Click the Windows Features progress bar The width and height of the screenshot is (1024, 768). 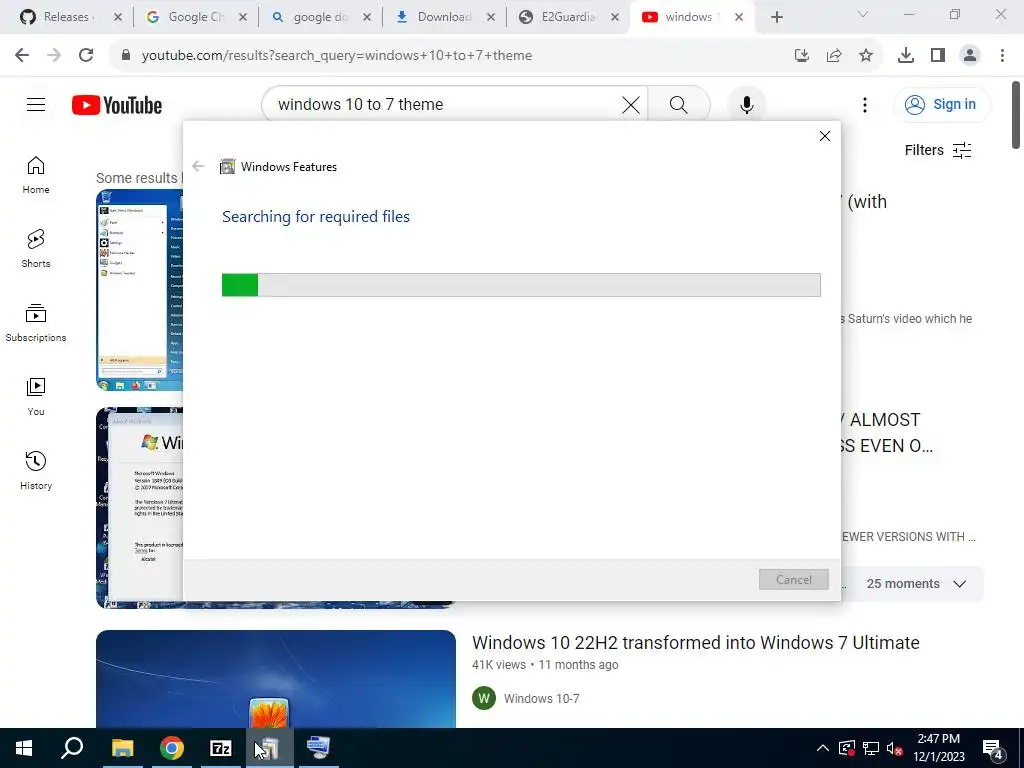[x=521, y=285]
